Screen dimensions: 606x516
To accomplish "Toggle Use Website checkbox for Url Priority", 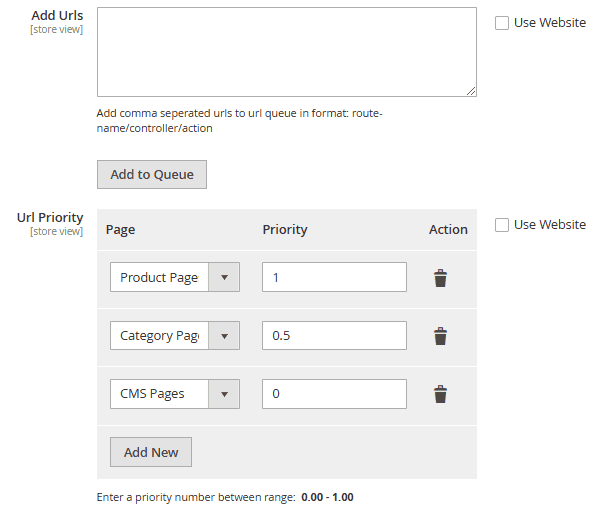I will 502,225.
